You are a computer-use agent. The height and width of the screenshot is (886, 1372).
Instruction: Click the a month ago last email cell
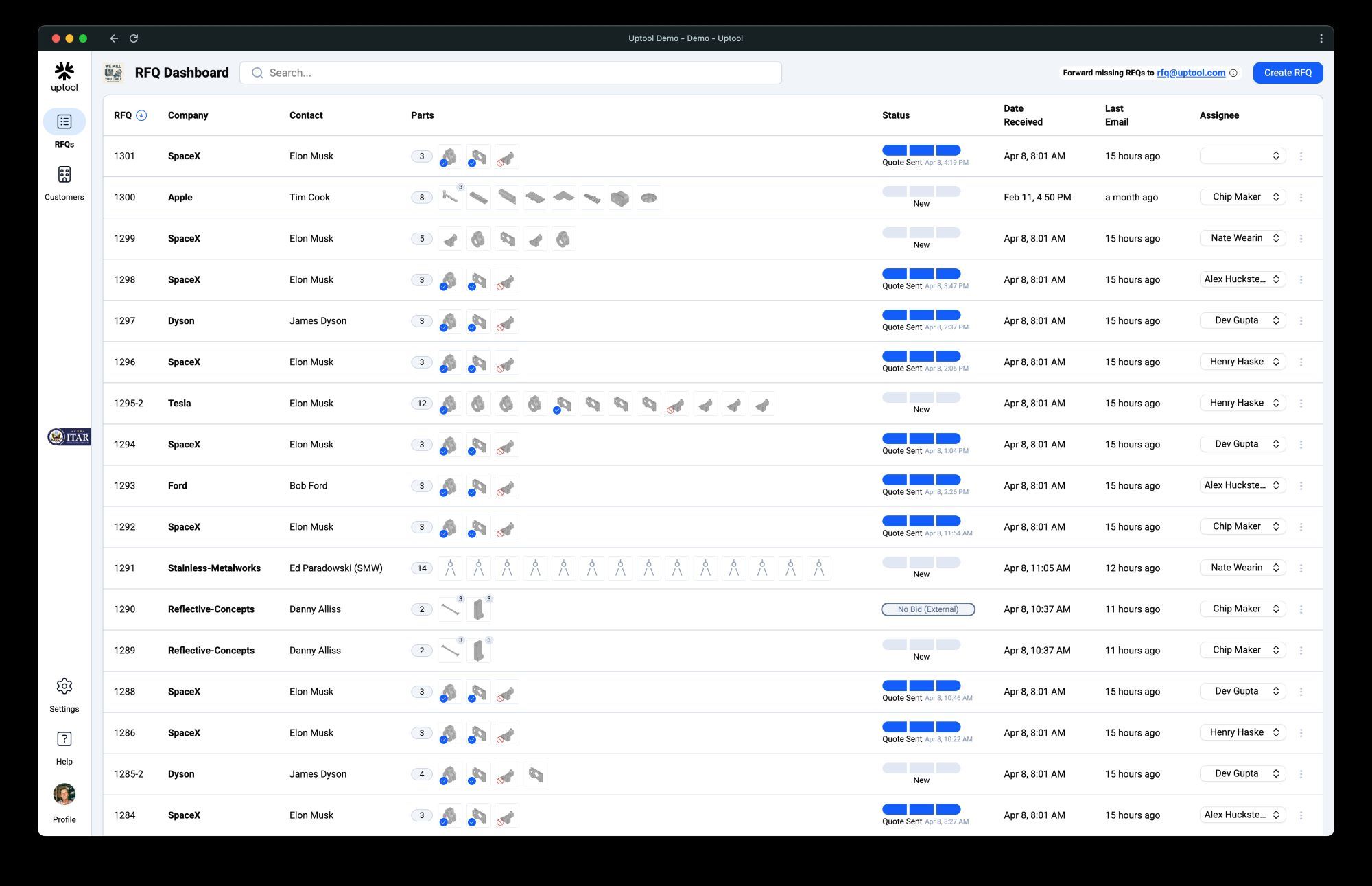point(1131,198)
